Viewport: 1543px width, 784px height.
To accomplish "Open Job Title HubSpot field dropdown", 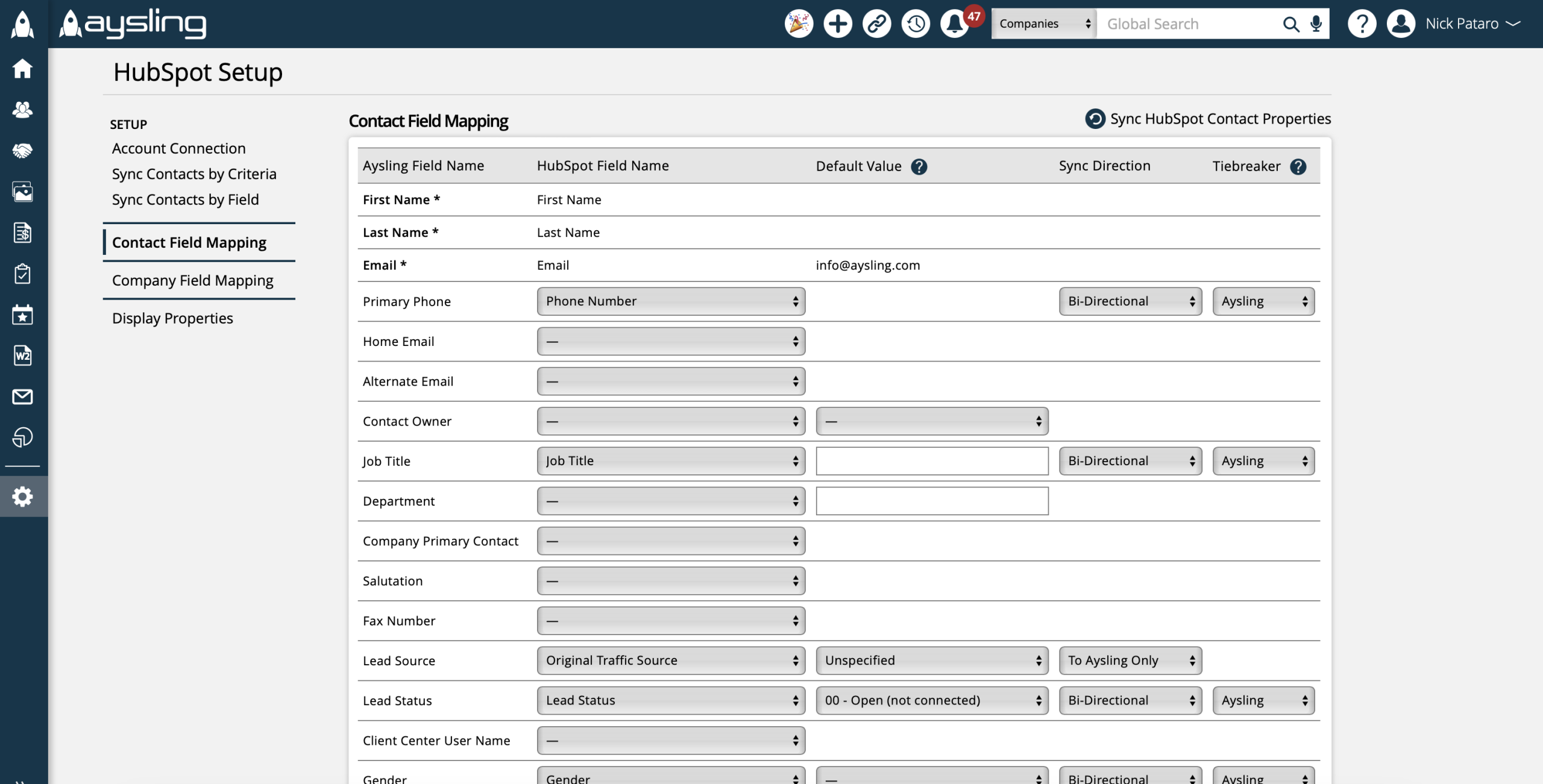I will click(671, 461).
